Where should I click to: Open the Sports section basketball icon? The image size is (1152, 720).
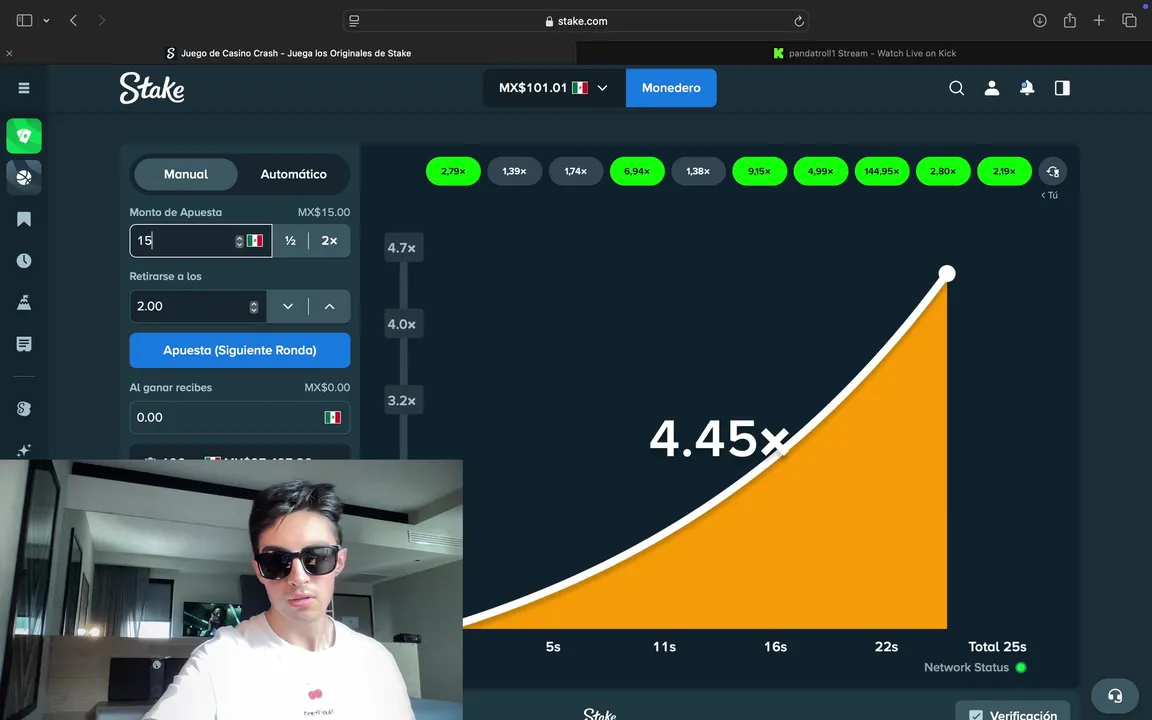click(x=24, y=177)
